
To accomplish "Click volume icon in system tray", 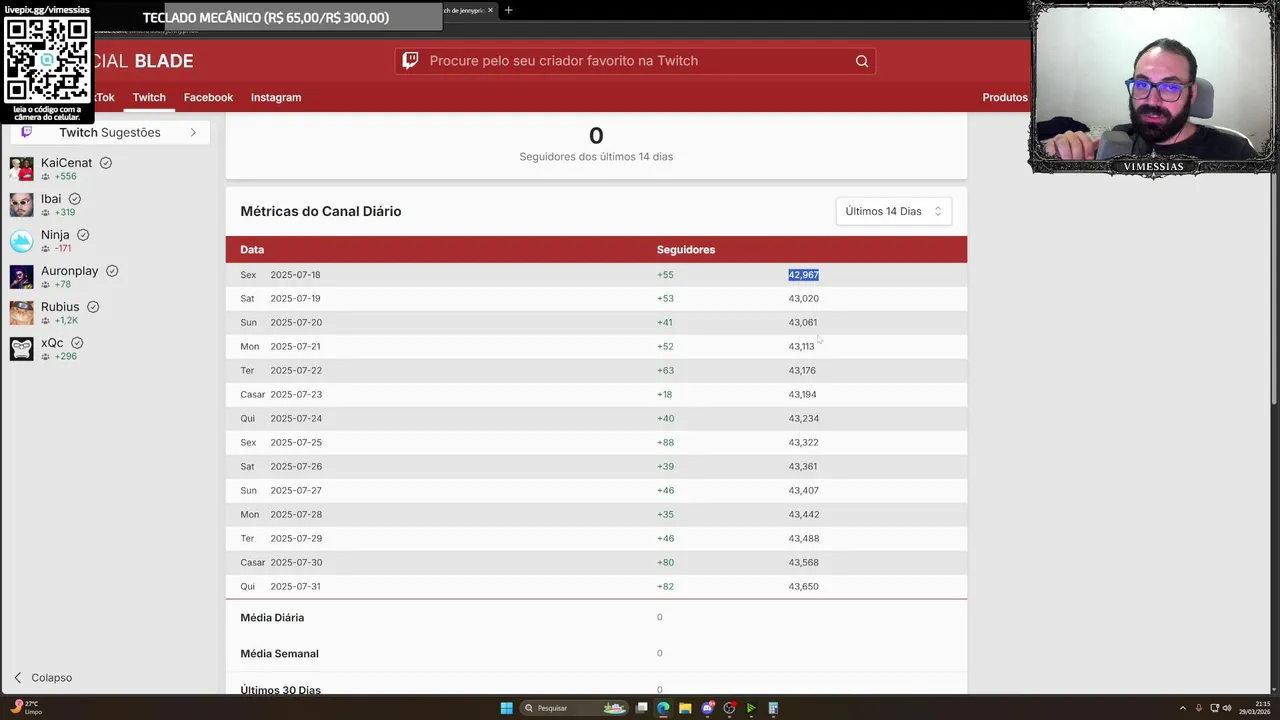I will [1227, 708].
